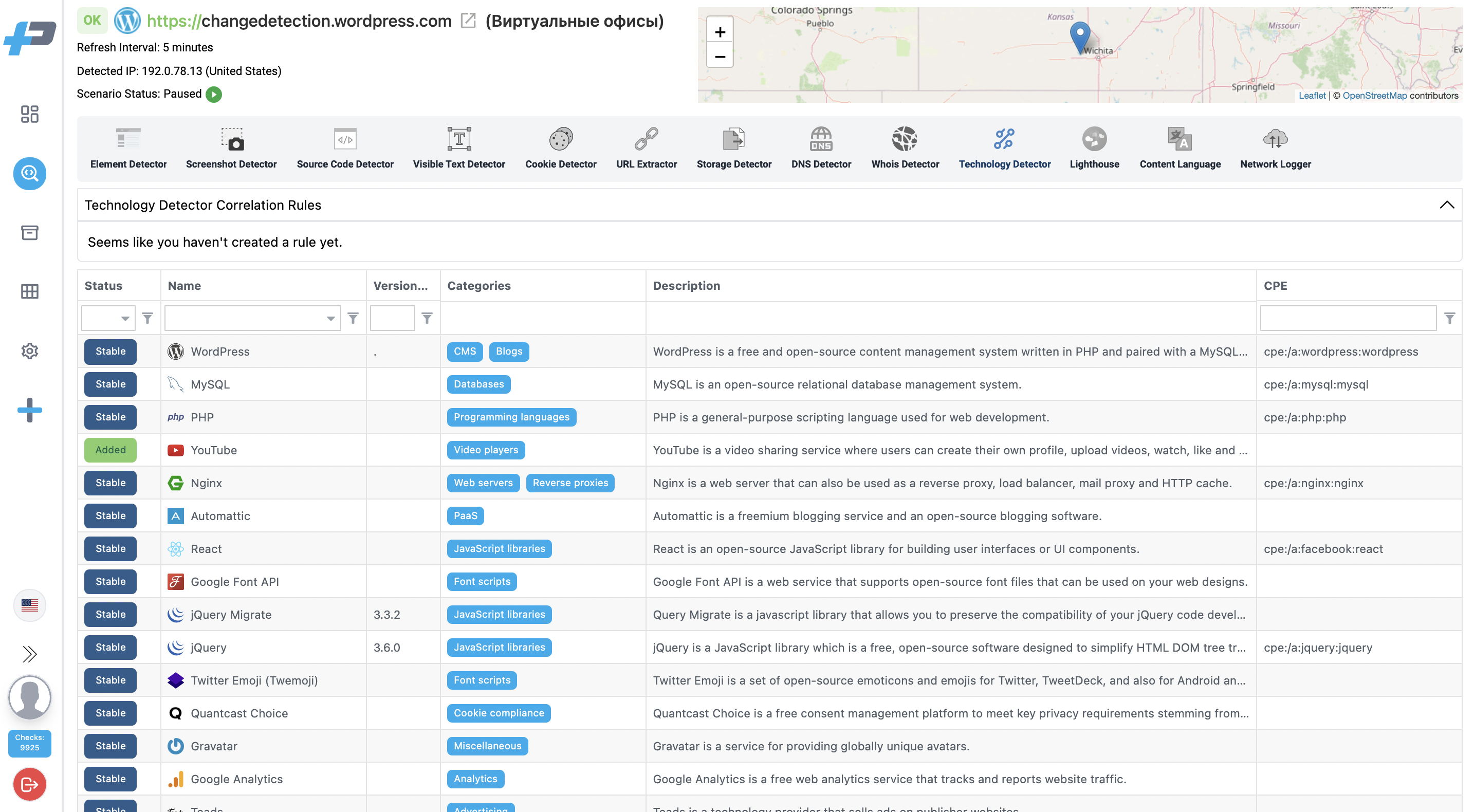This screenshot has height=812, width=1474.
Task: Click the blue plus add icon in sidebar
Action: click(x=30, y=410)
